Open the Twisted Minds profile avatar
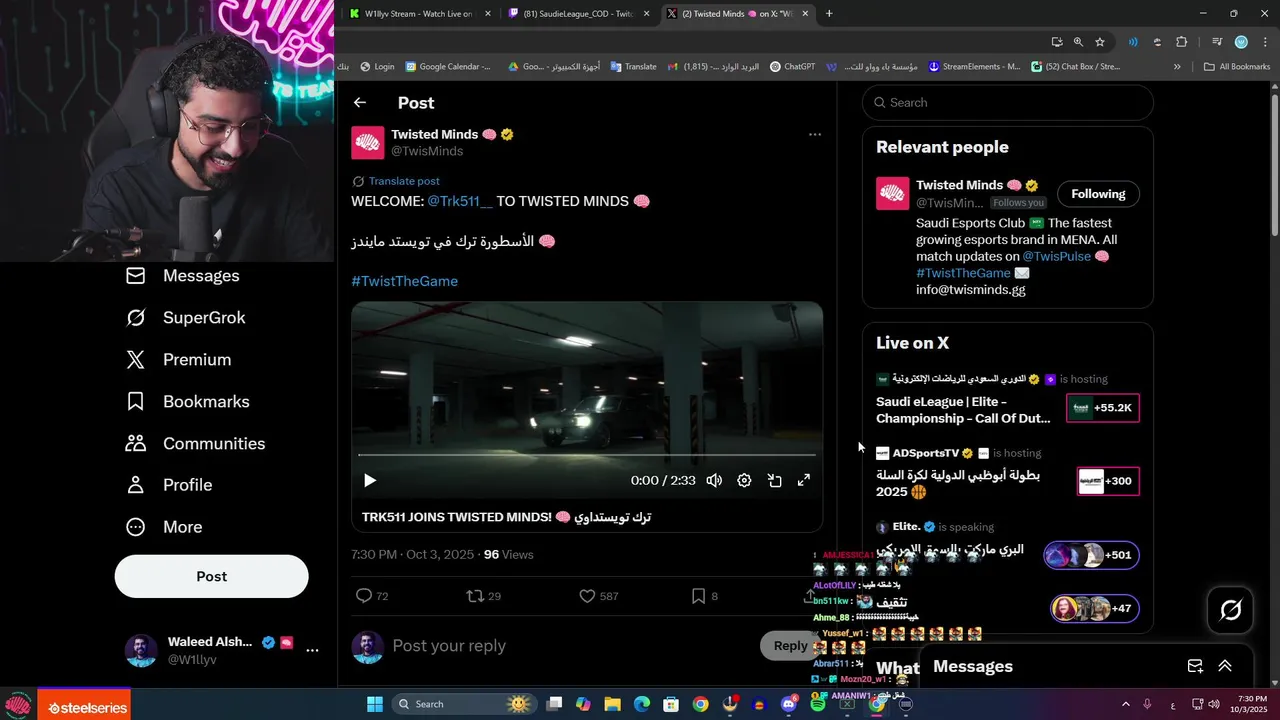 click(x=368, y=143)
